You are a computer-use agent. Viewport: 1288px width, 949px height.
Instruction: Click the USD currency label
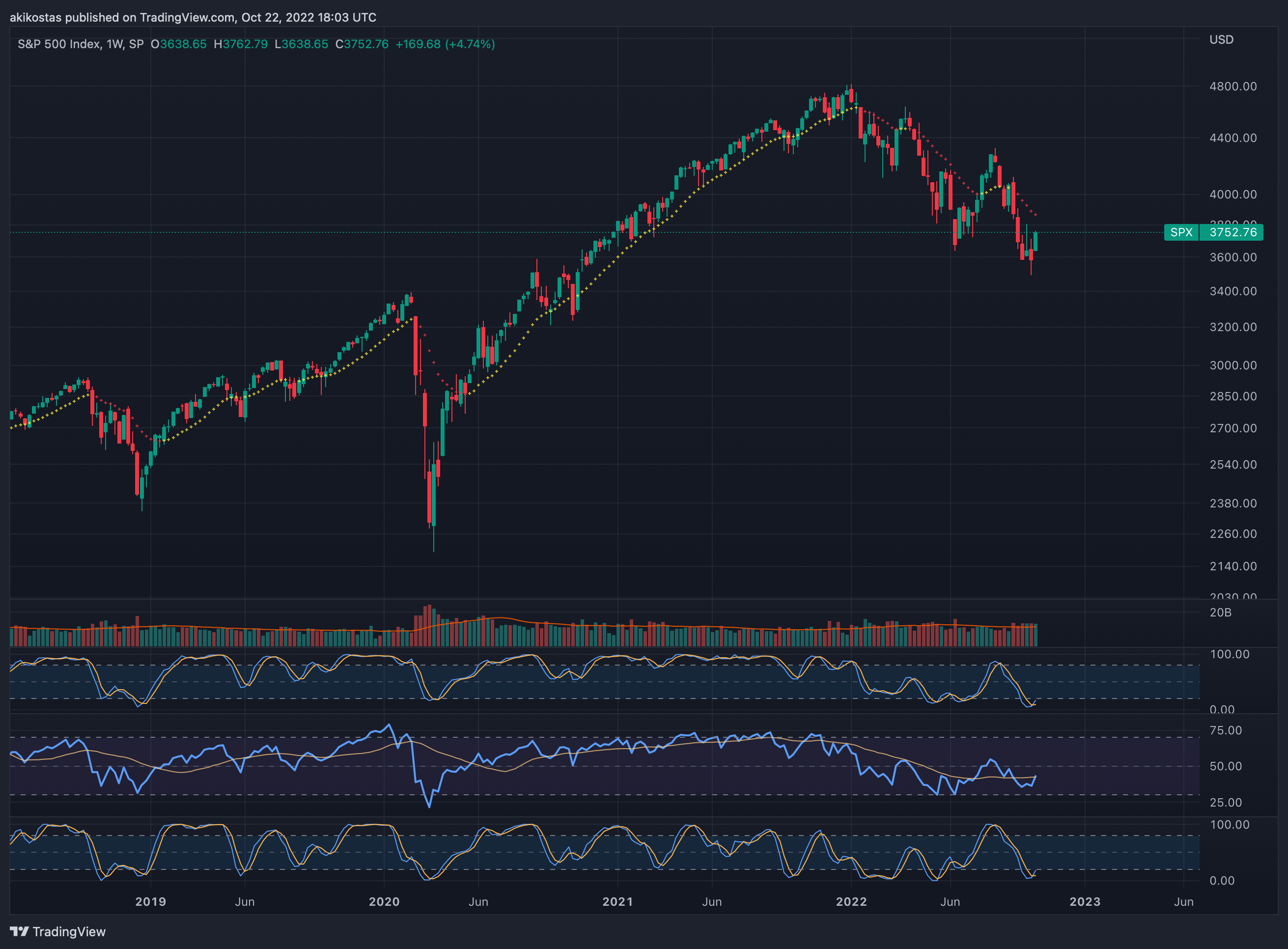pos(1221,40)
